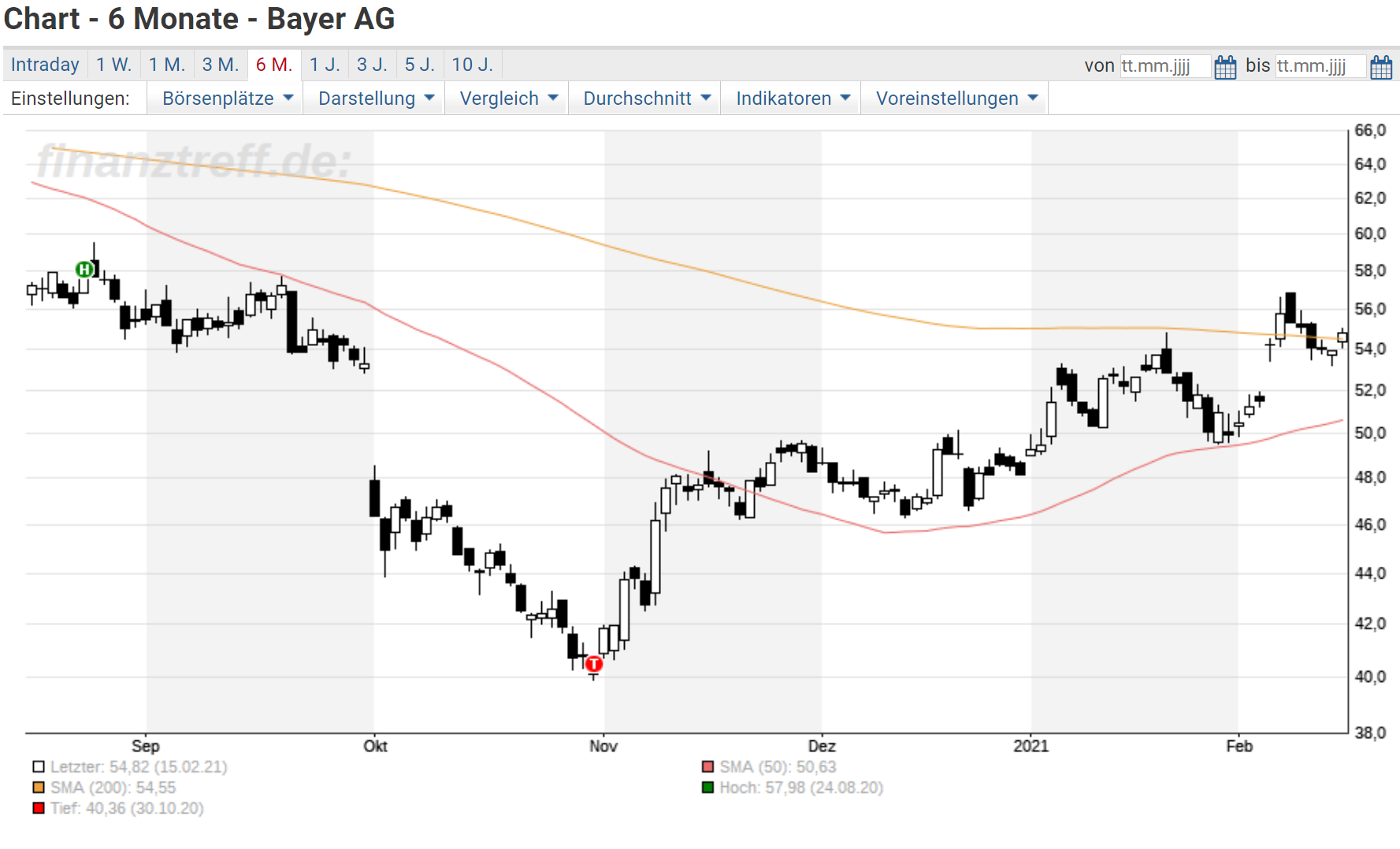Image resolution: width=1400 pixels, height=849 pixels.
Task: Click the red T low marker on the chart
Action: pyautogui.click(x=594, y=664)
